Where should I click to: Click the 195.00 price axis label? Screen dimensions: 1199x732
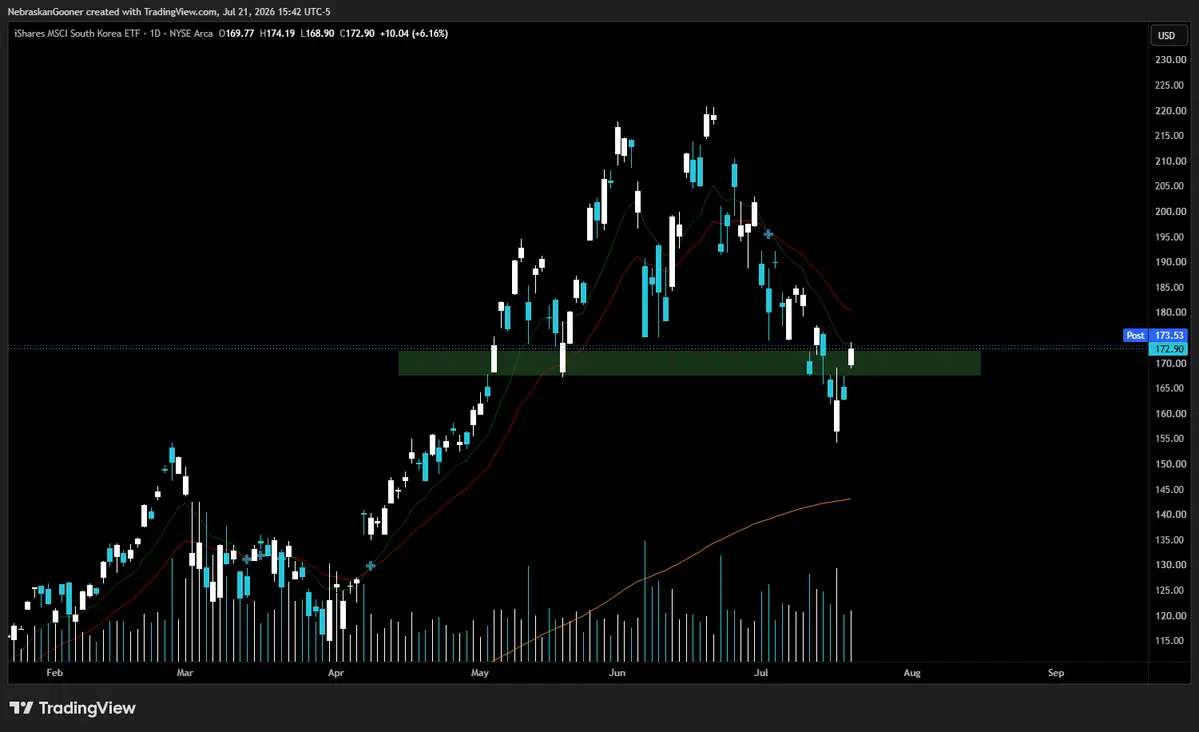point(1170,236)
